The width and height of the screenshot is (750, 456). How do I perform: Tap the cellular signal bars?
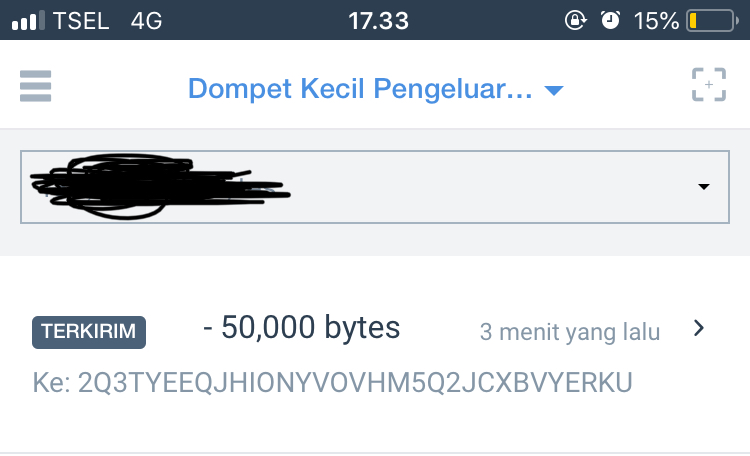[28, 21]
